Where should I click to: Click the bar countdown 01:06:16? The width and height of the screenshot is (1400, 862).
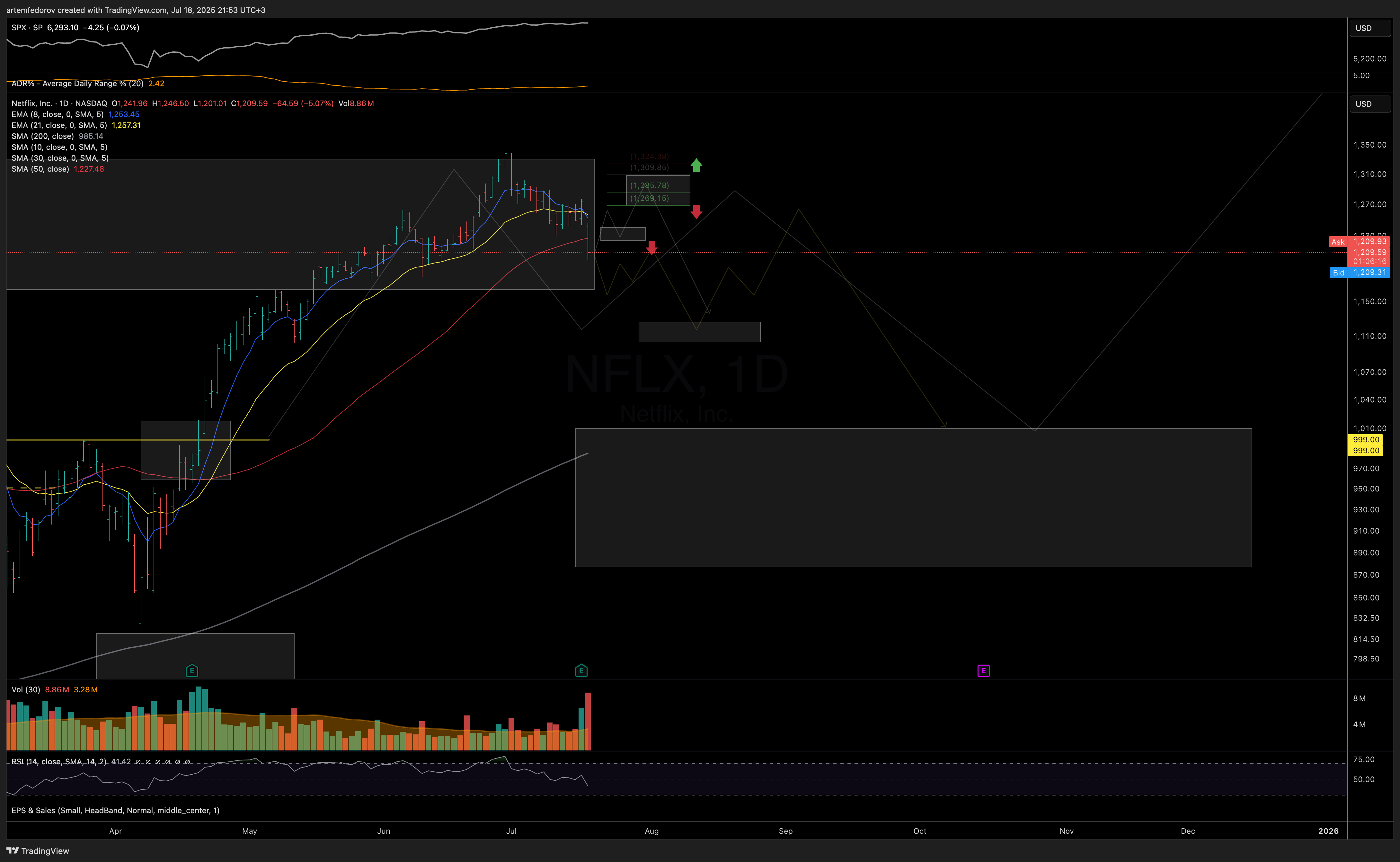tap(1370, 262)
